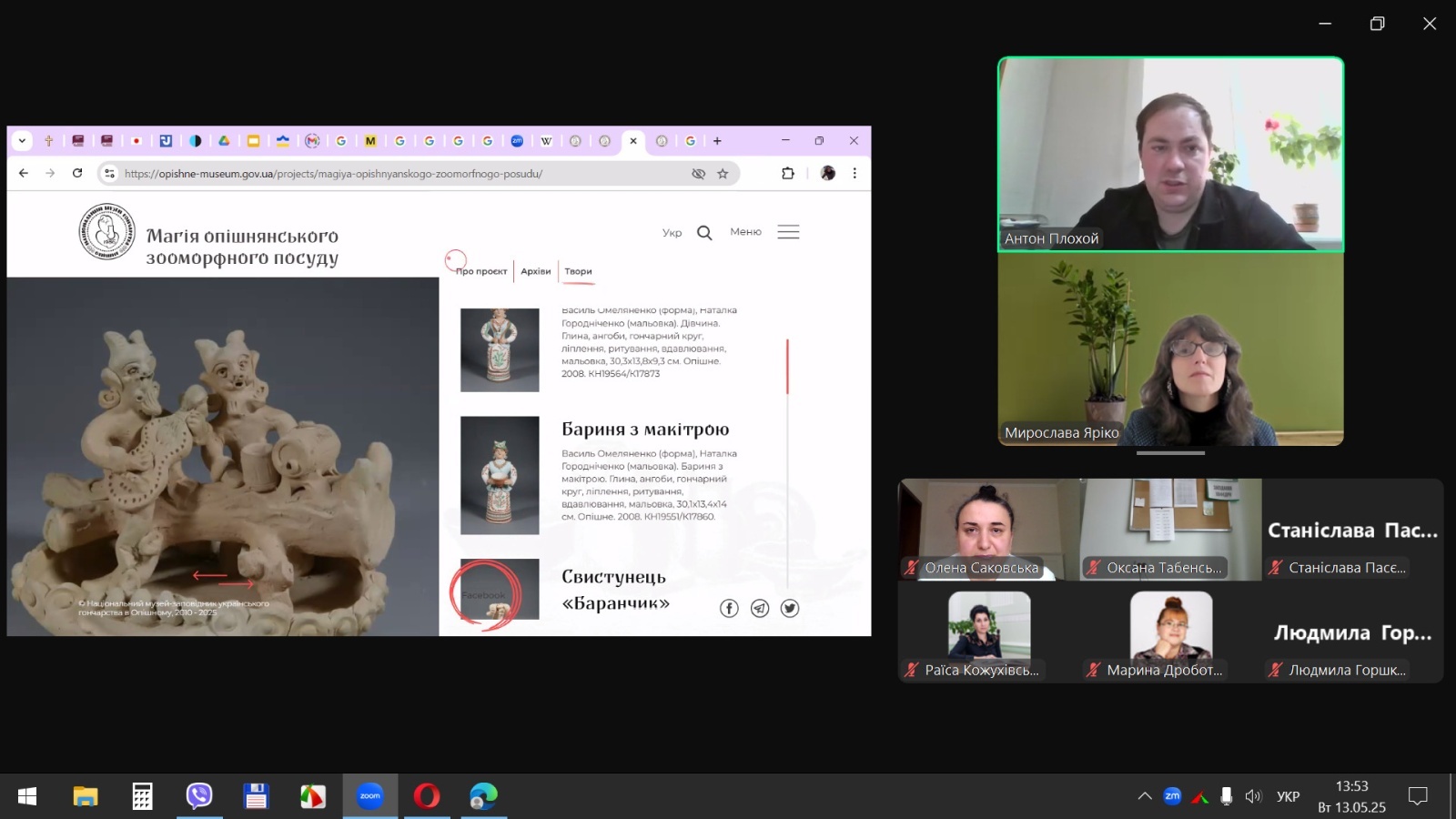Open Windows Start menu
Viewport: 1456px width, 819px height.
[x=27, y=796]
